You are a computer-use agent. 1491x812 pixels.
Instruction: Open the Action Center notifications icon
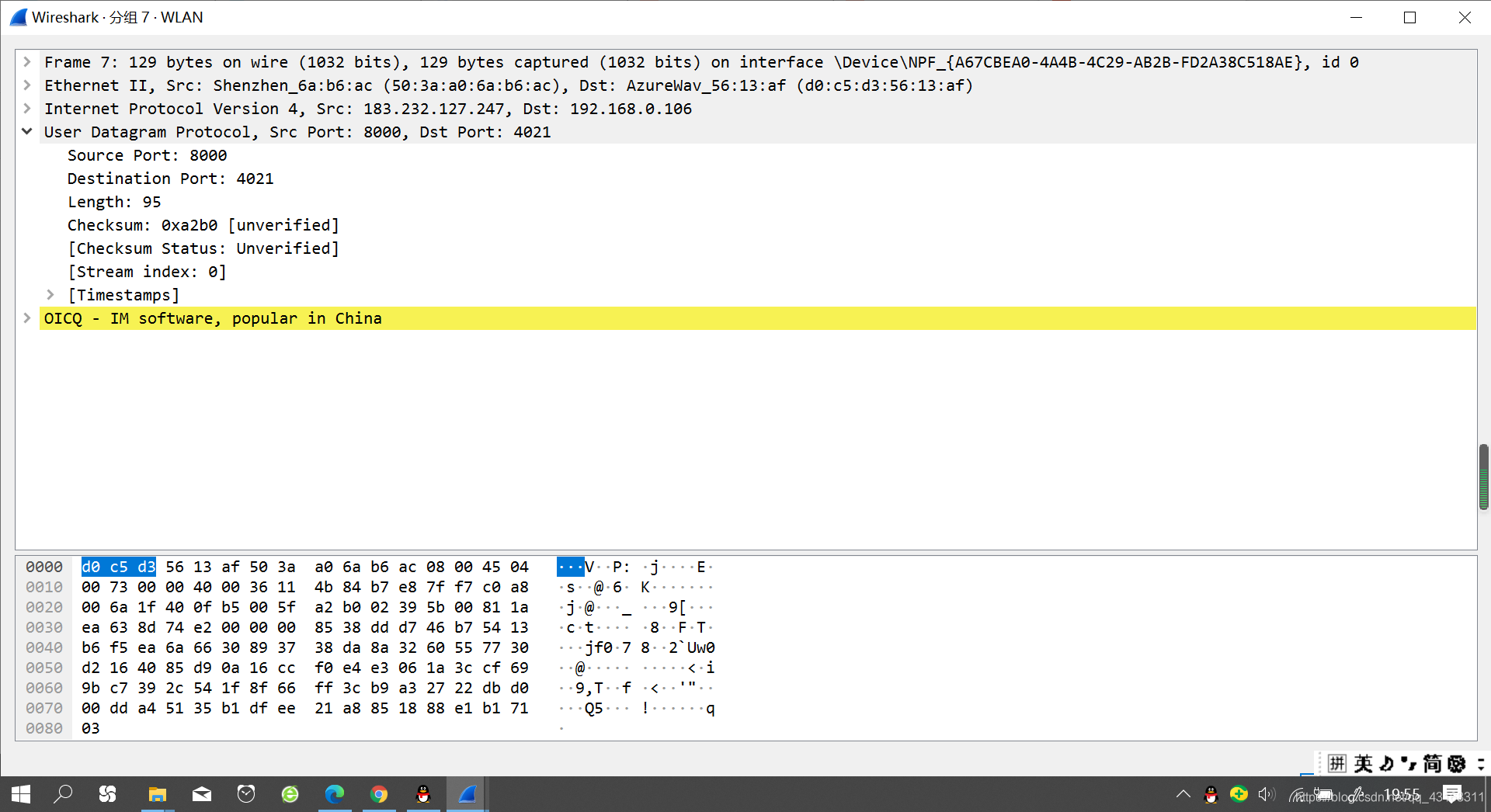click(x=1452, y=794)
